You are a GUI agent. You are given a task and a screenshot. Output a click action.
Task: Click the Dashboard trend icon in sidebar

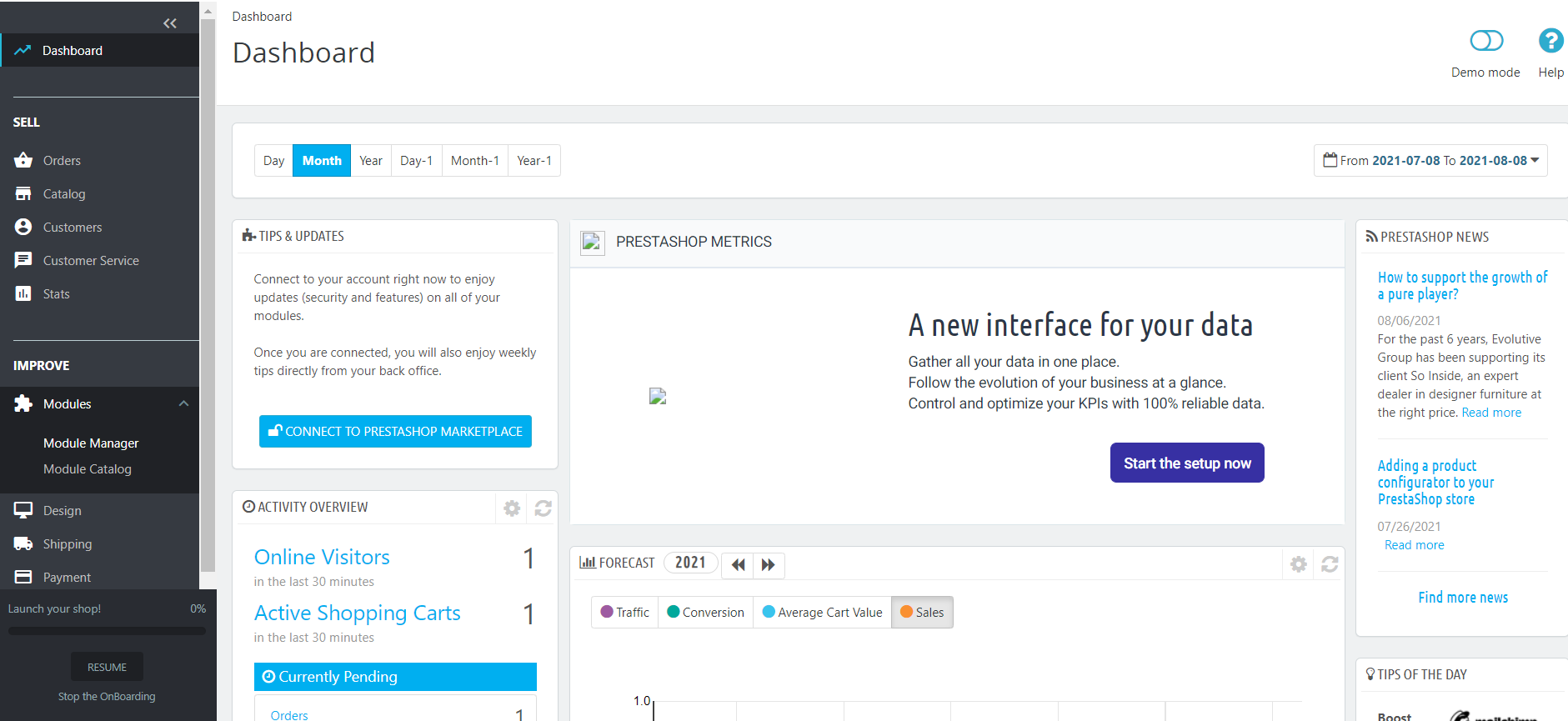(x=23, y=50)
